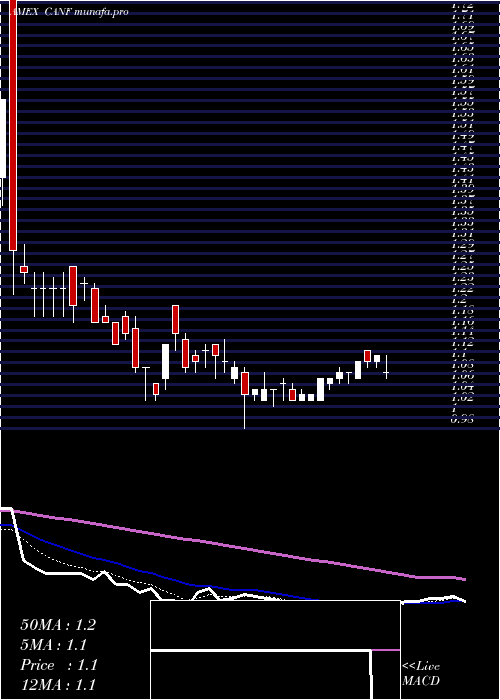Select the 5MA : 1.1 readout
Screen dimensions: 500x700
54,645
